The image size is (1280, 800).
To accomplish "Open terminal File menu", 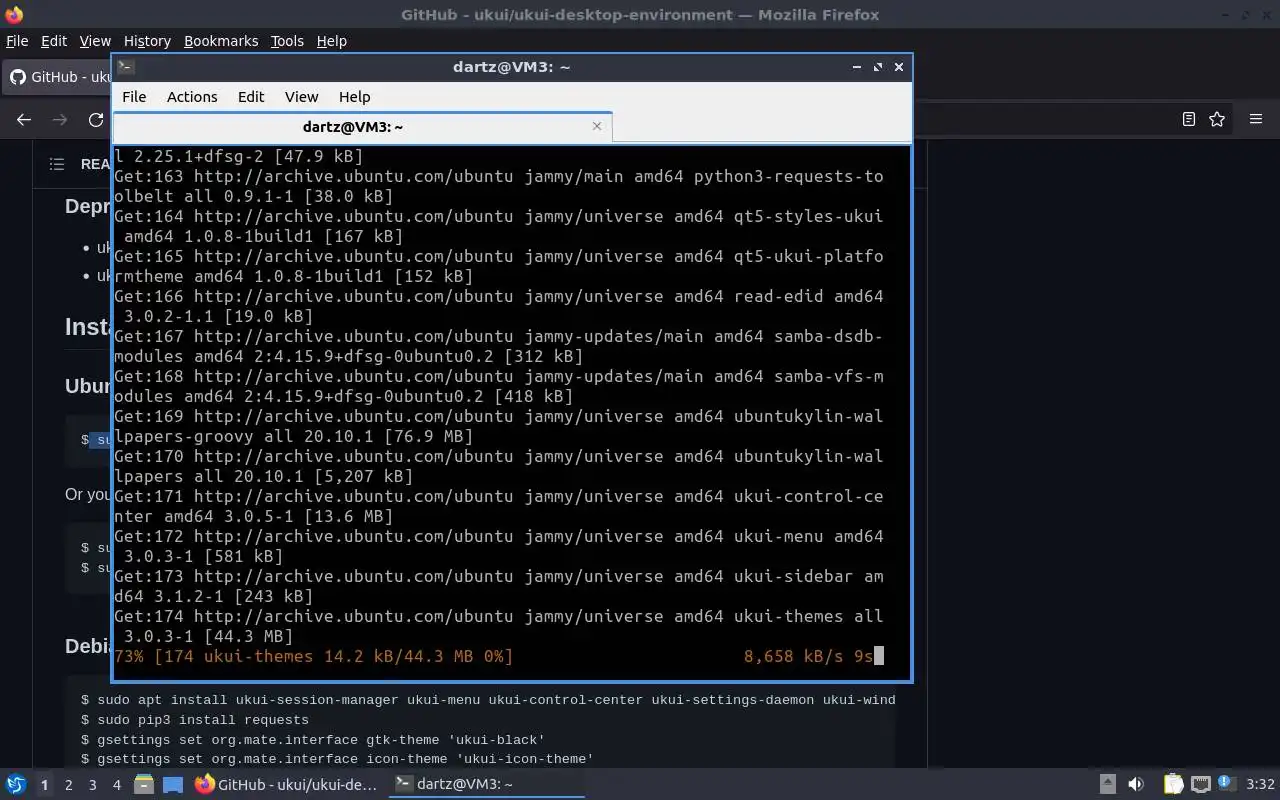I will point(134,97).
